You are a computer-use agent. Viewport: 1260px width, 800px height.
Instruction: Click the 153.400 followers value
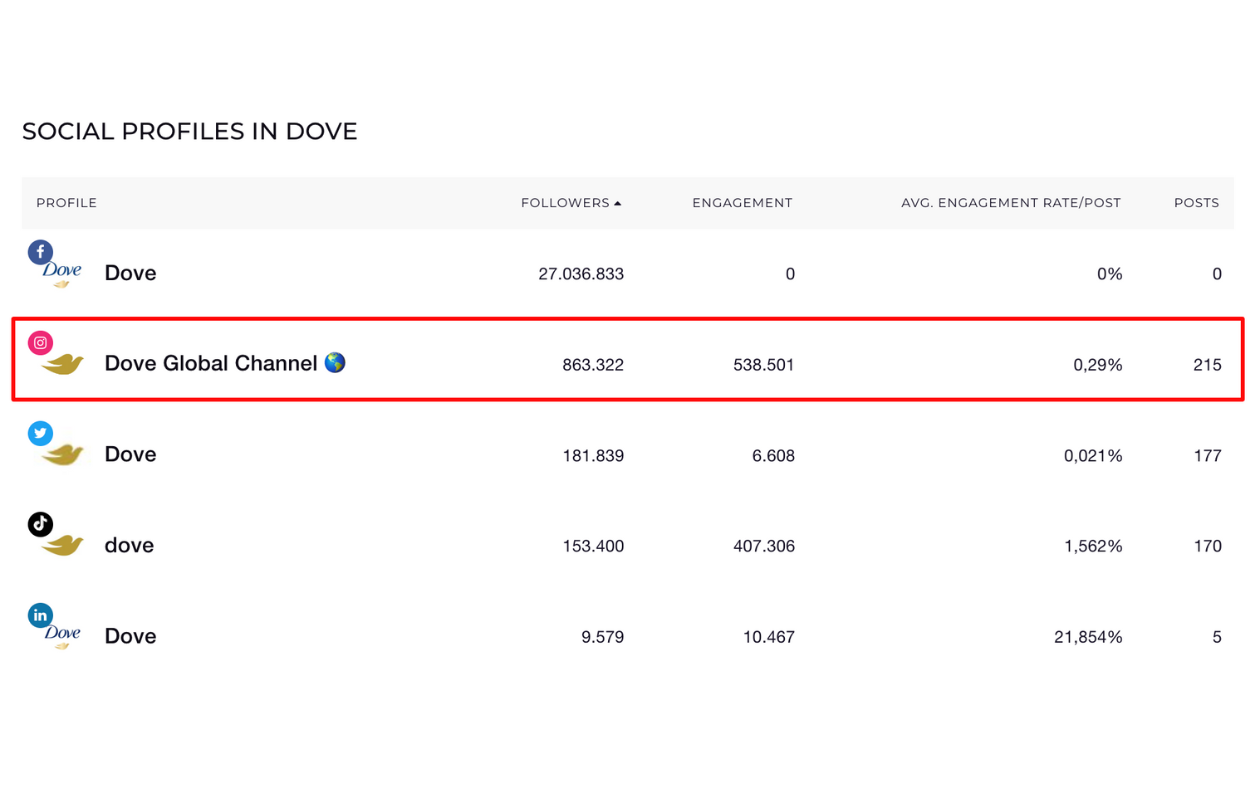[x=593, y=546]
